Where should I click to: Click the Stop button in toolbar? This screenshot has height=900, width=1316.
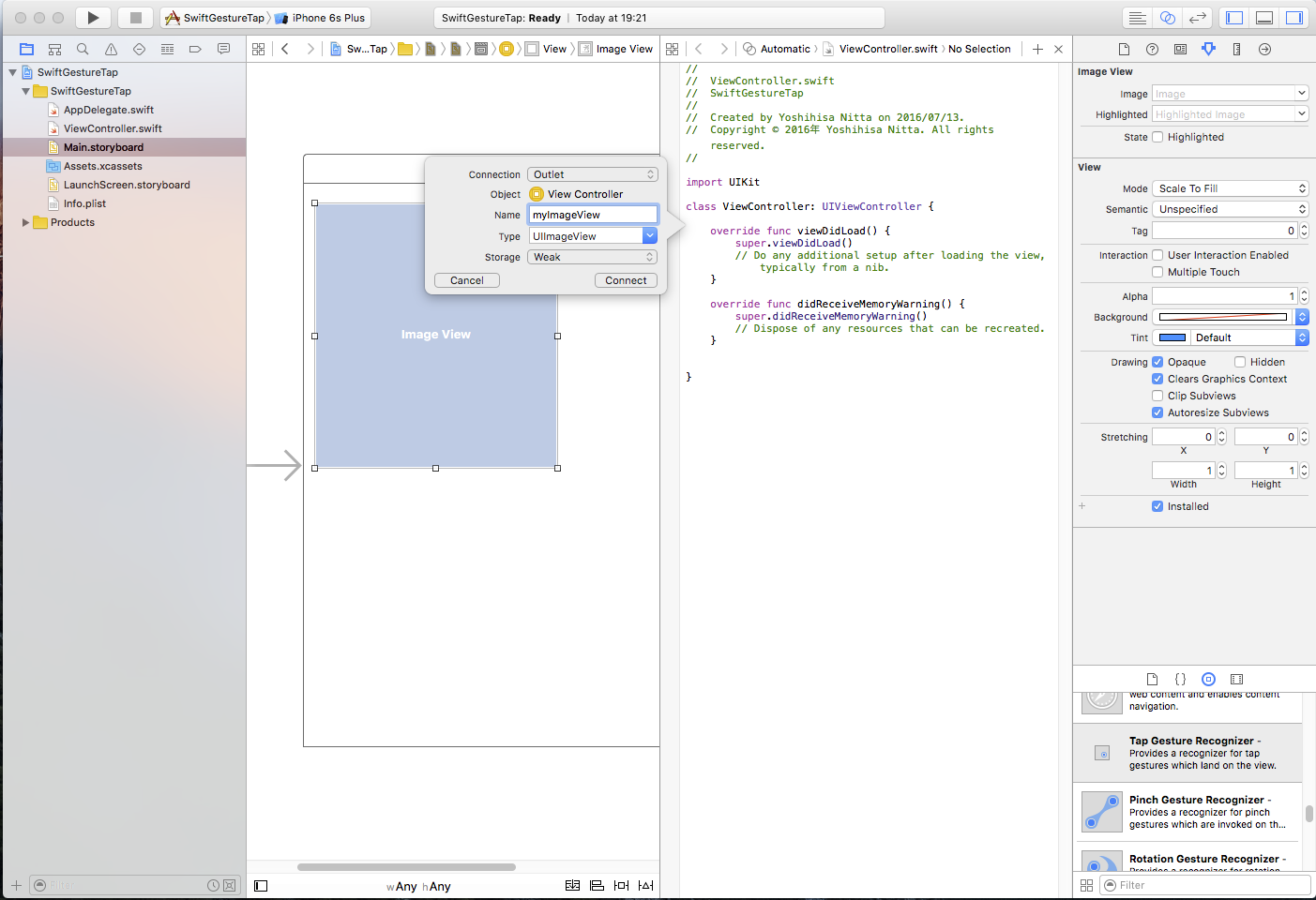tap(136, 18)
